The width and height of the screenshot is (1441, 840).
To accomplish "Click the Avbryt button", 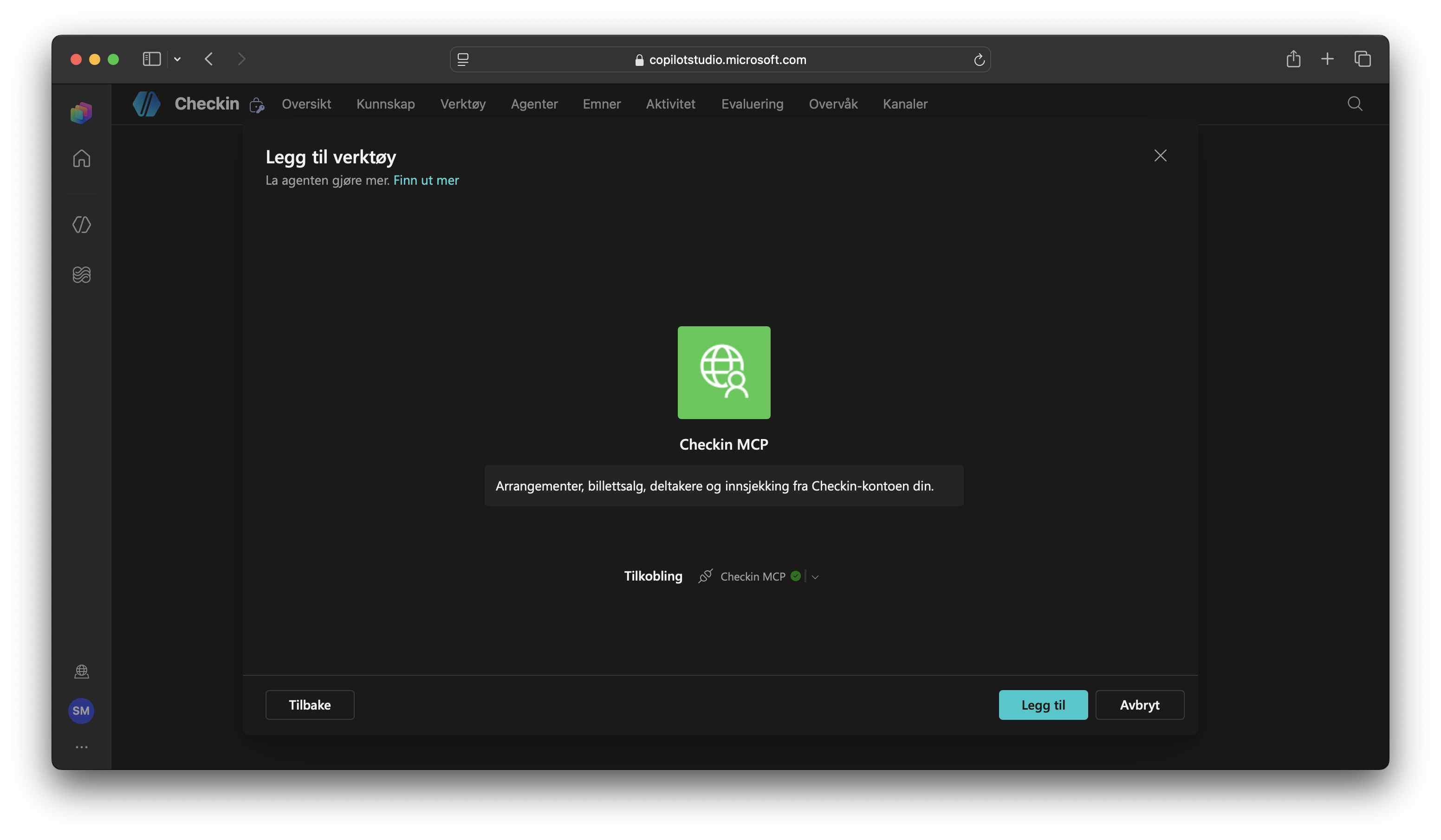I will 1139,704.
